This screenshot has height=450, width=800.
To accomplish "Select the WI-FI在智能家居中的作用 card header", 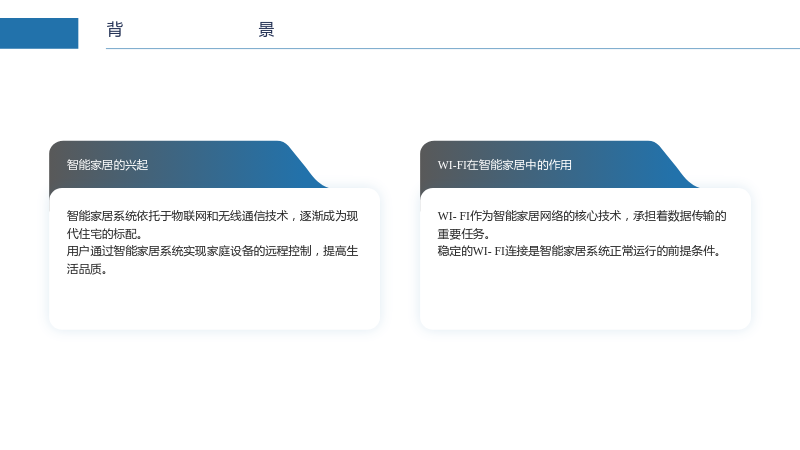I will pos(505,165).
